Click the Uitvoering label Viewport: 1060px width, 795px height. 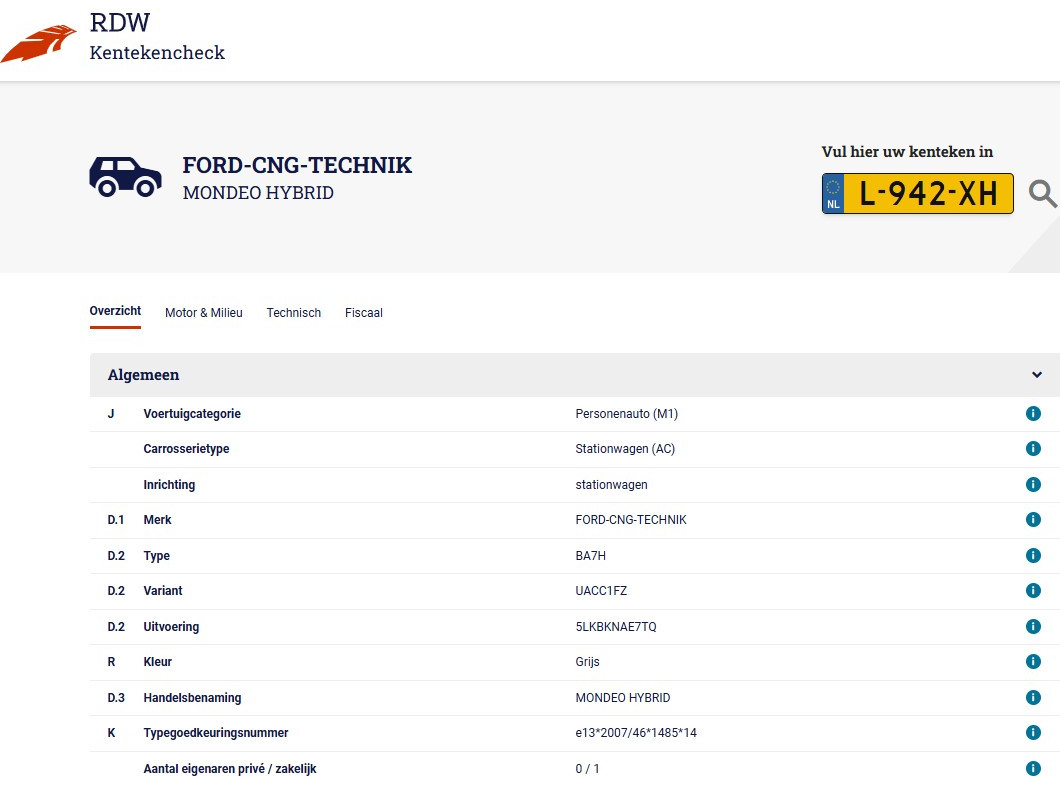tap(171, 627)
